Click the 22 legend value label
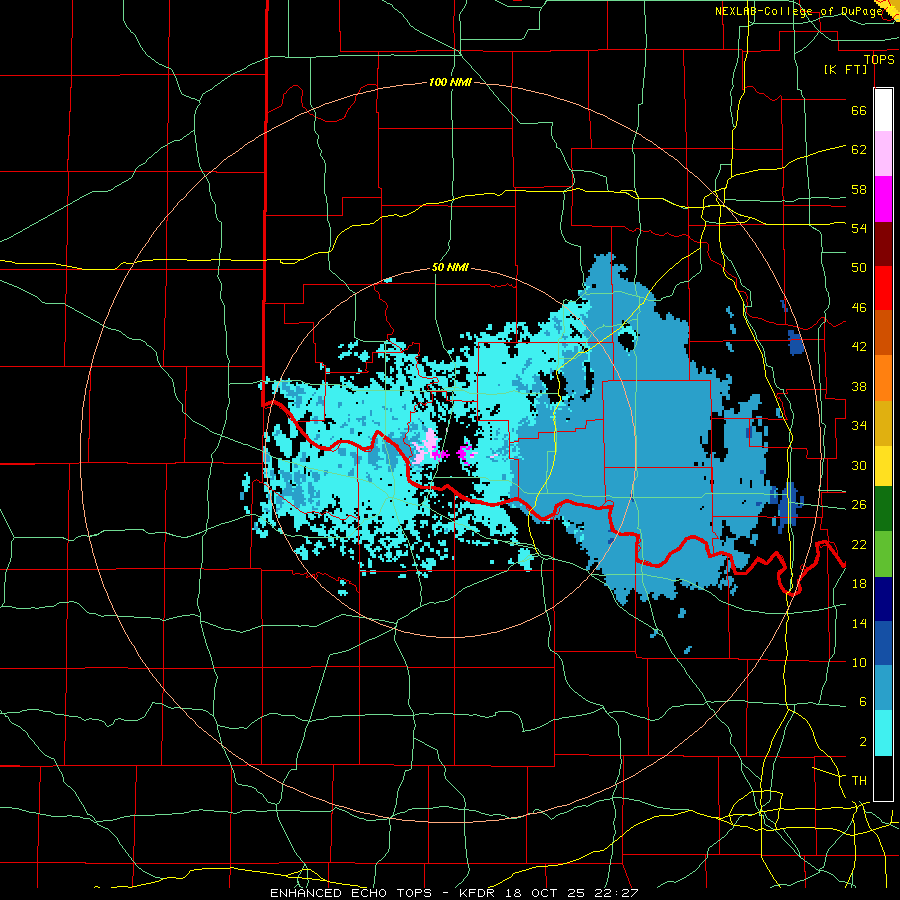 (x=859, y=544)
